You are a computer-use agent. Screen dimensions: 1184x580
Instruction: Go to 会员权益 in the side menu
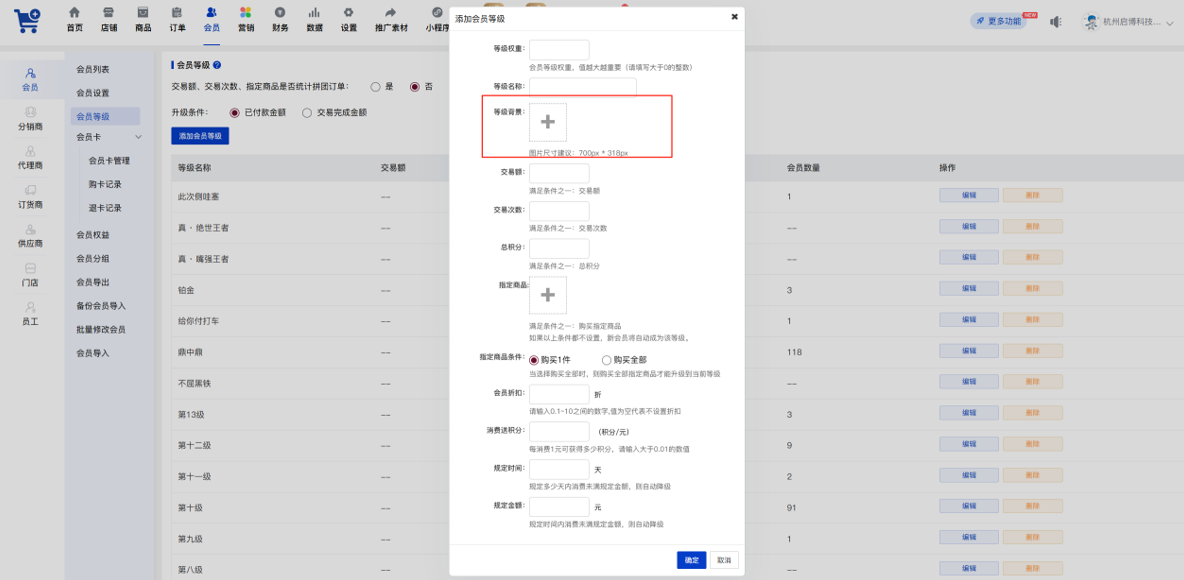(93, 235)
